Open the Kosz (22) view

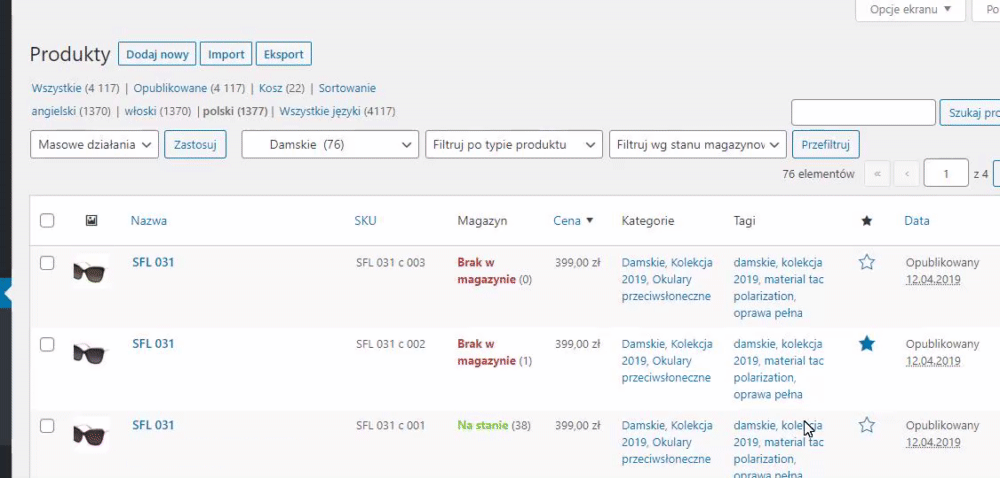[281, 88]
